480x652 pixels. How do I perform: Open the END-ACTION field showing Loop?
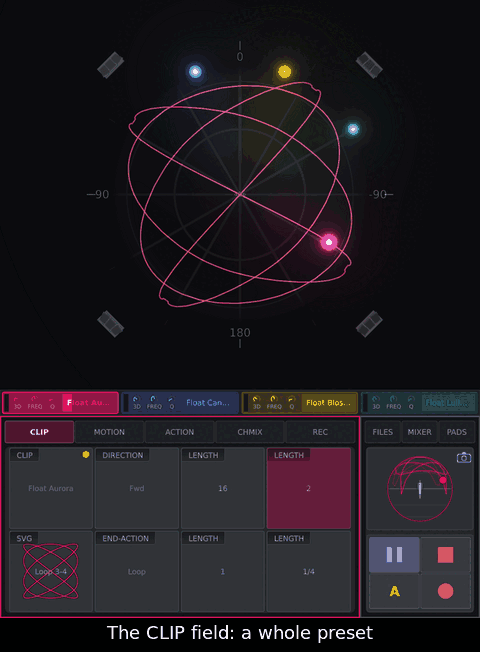[x=137, y=571]
